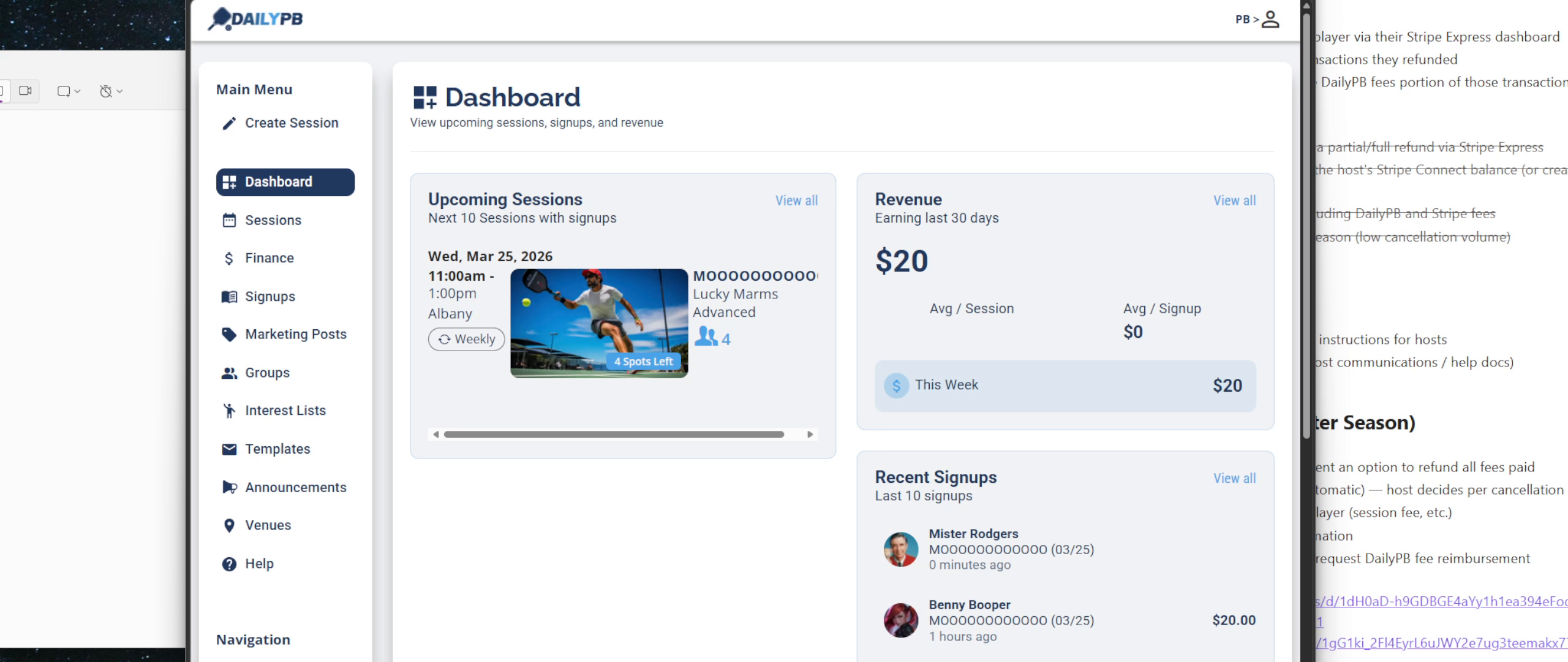
Task: Click the Interest Lists person icon
Action: 229,411
